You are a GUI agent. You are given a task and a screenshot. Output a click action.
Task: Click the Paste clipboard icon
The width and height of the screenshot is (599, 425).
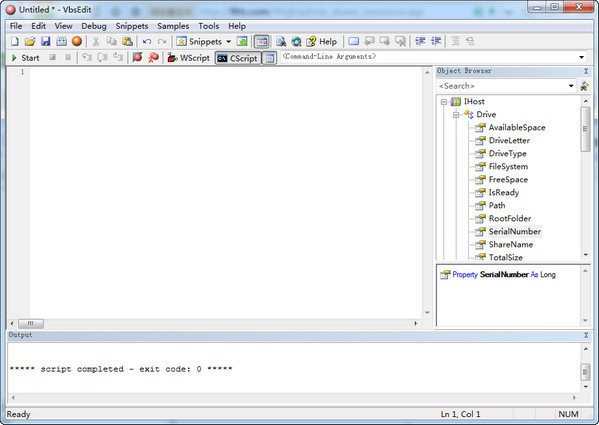coord(127,41)
